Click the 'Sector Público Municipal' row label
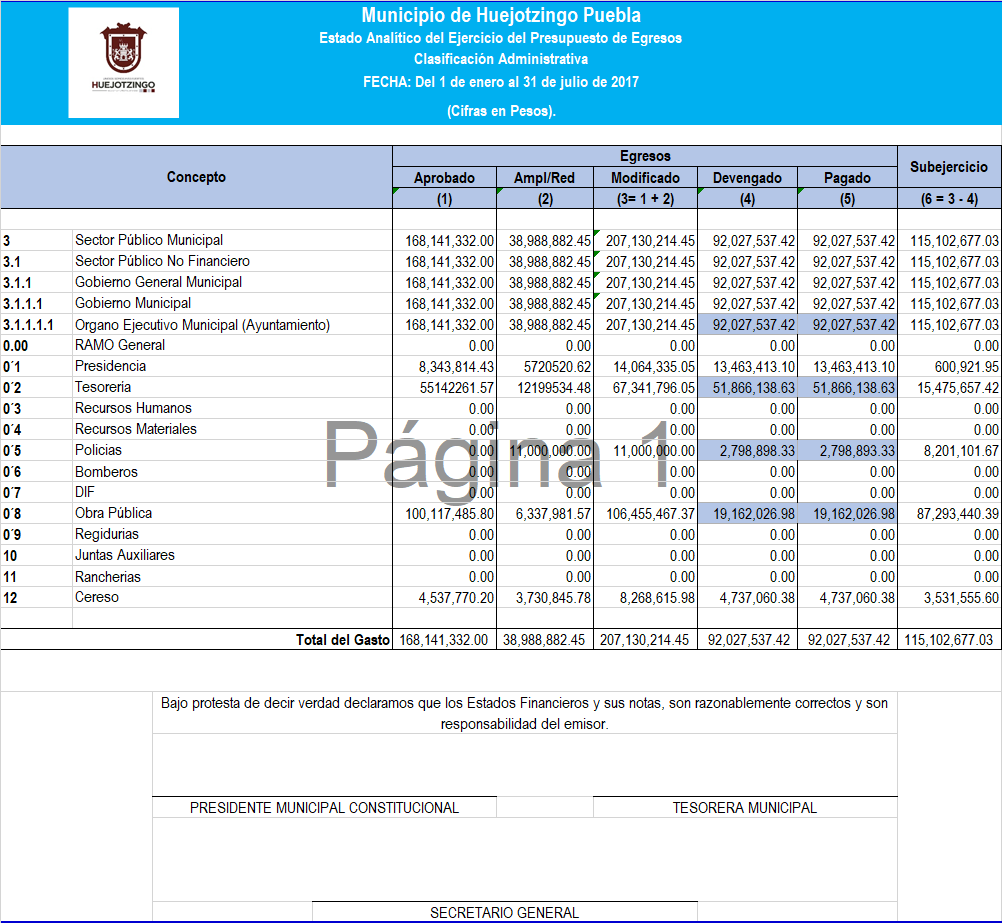 point(149,240)
